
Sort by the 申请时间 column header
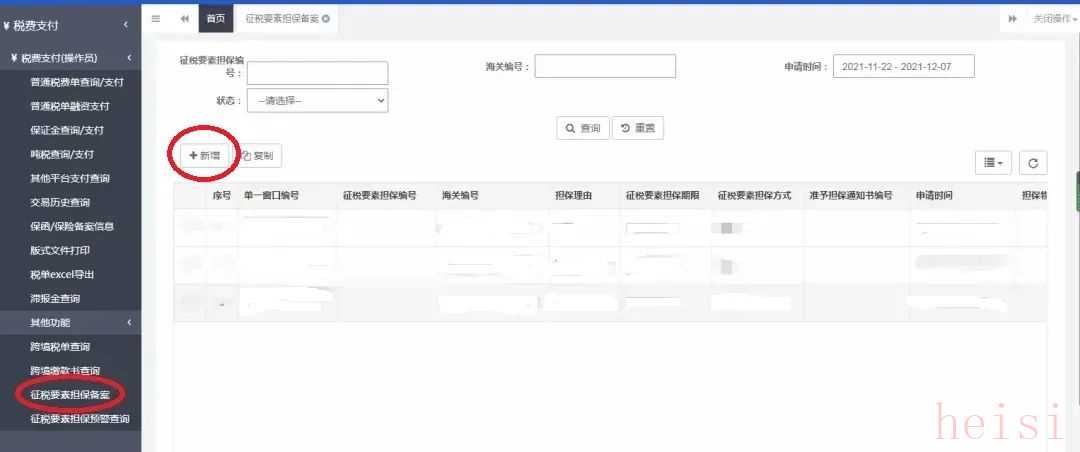tap(933, 195)
